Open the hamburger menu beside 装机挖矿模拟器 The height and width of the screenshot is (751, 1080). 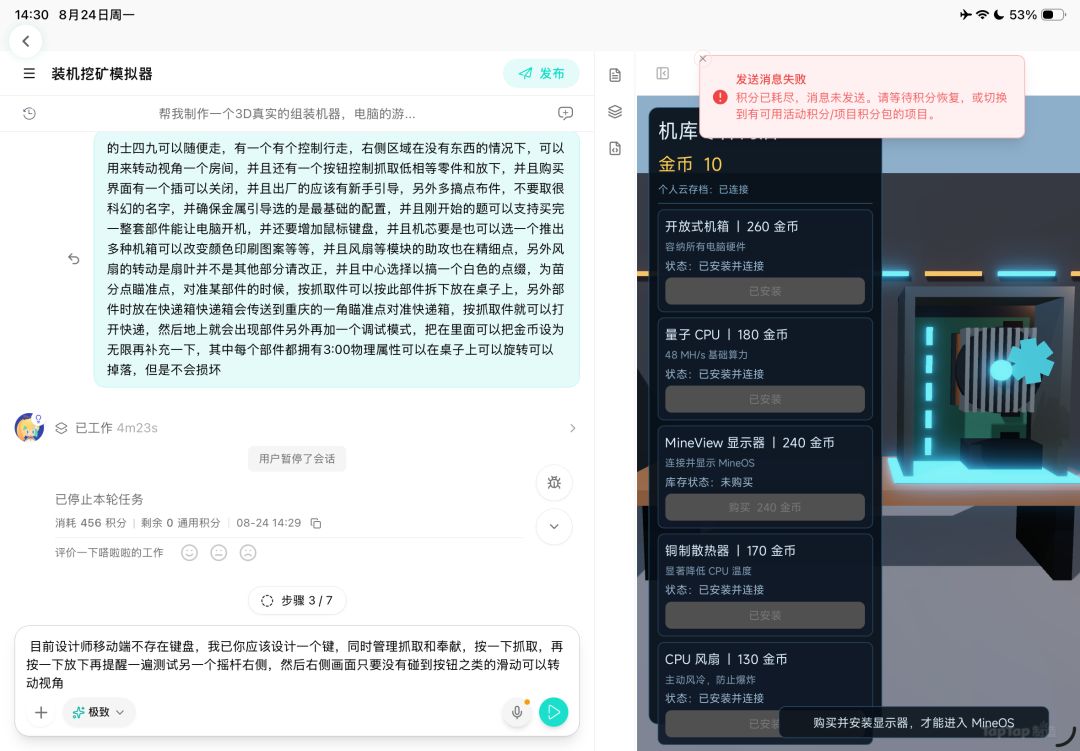pyautogui.click(x=29, y=73)
